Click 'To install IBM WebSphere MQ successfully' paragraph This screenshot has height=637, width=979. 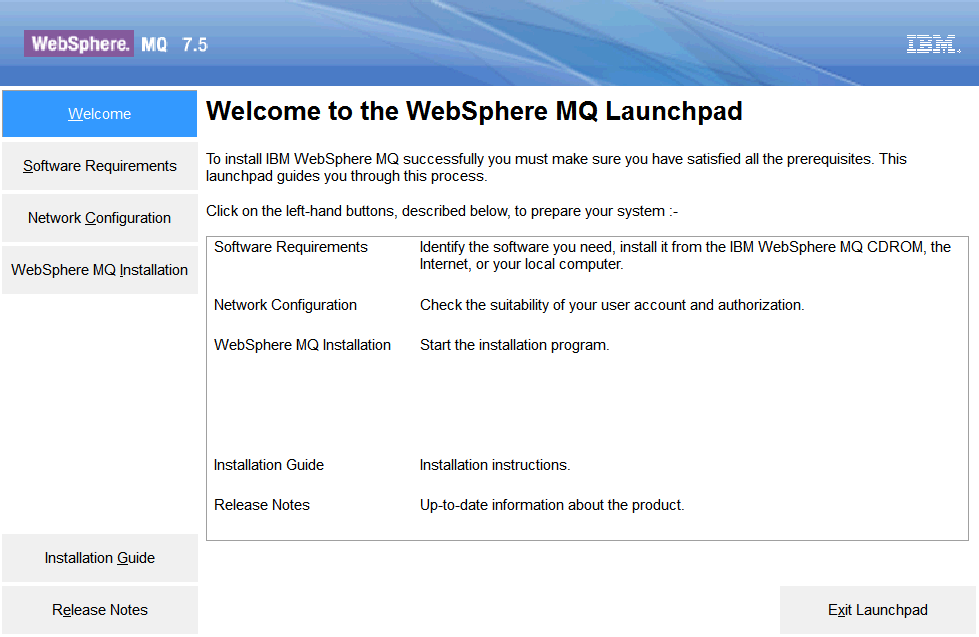(x=556, y=167)
